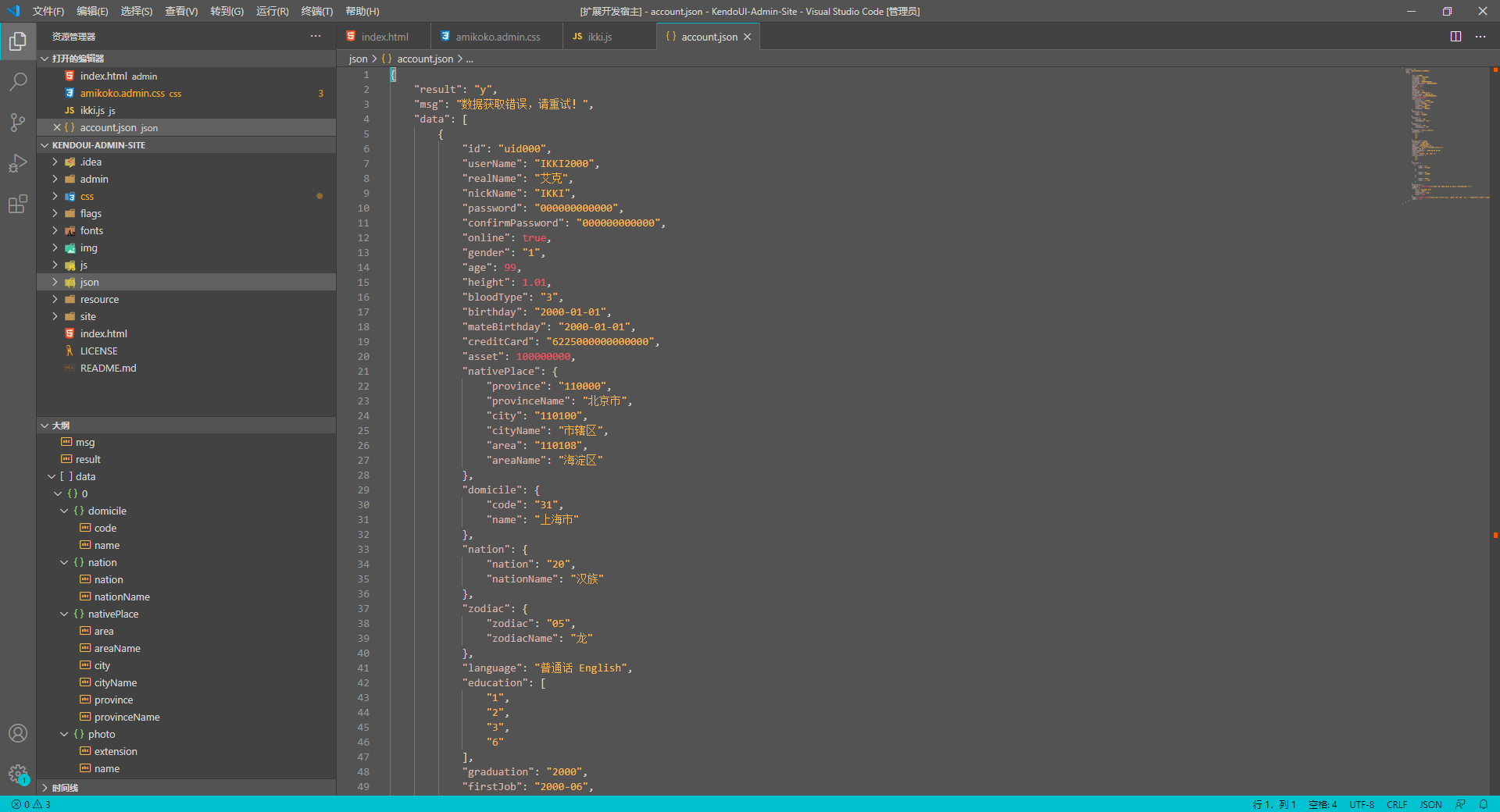
Task: Open the 选择(S) menu
Action: tap(137, 11)
